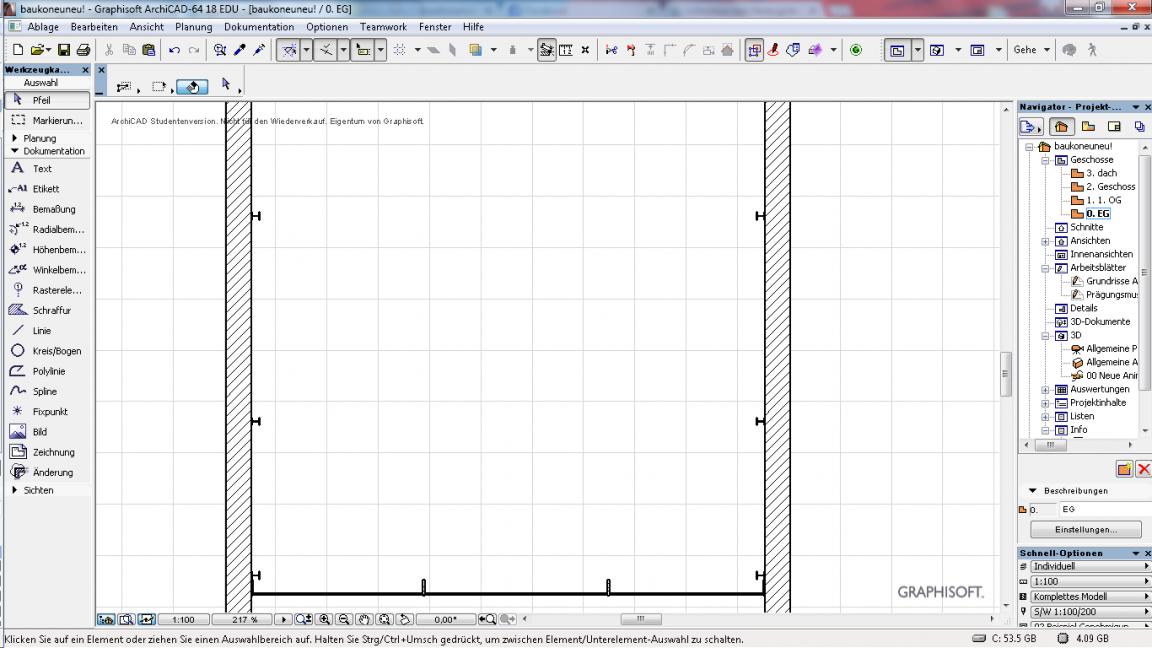The height and width of the screenshot is (648, 1152).
Task: Open the Optionen menu
Action: tap(327, 27)
